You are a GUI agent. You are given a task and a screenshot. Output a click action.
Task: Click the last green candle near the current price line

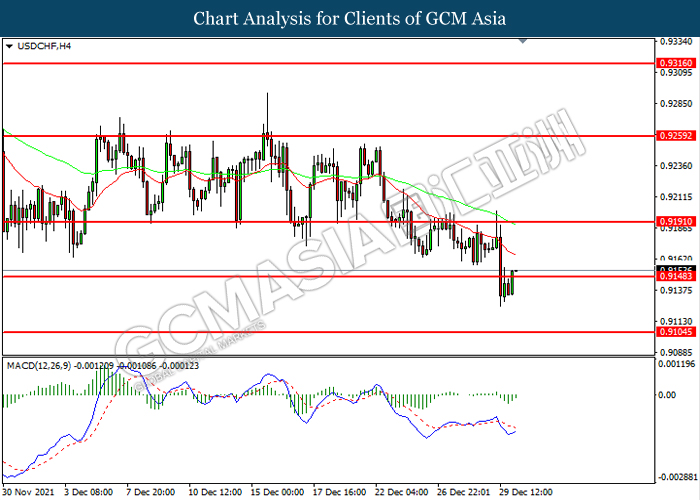point(512,282)
